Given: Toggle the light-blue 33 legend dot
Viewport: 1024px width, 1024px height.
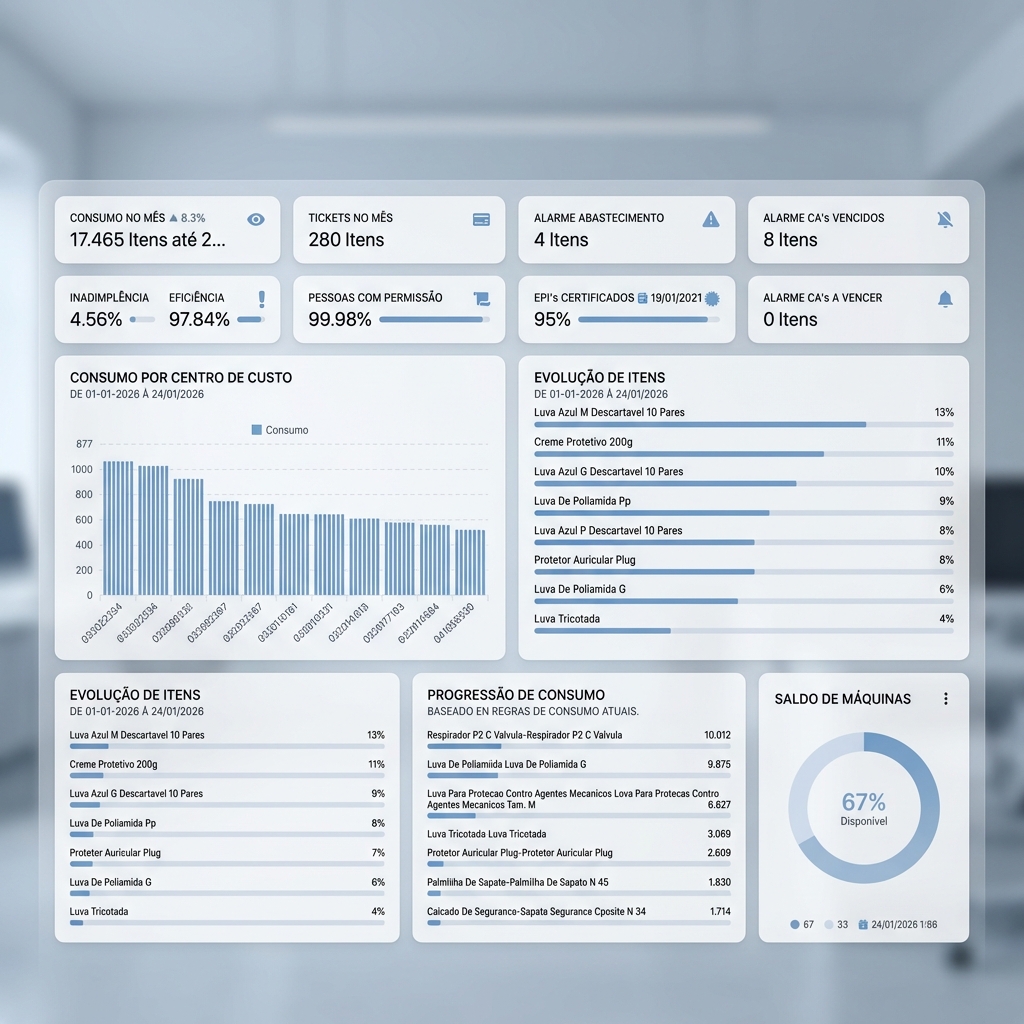Looking at the screenshot, I should [830, 925].
